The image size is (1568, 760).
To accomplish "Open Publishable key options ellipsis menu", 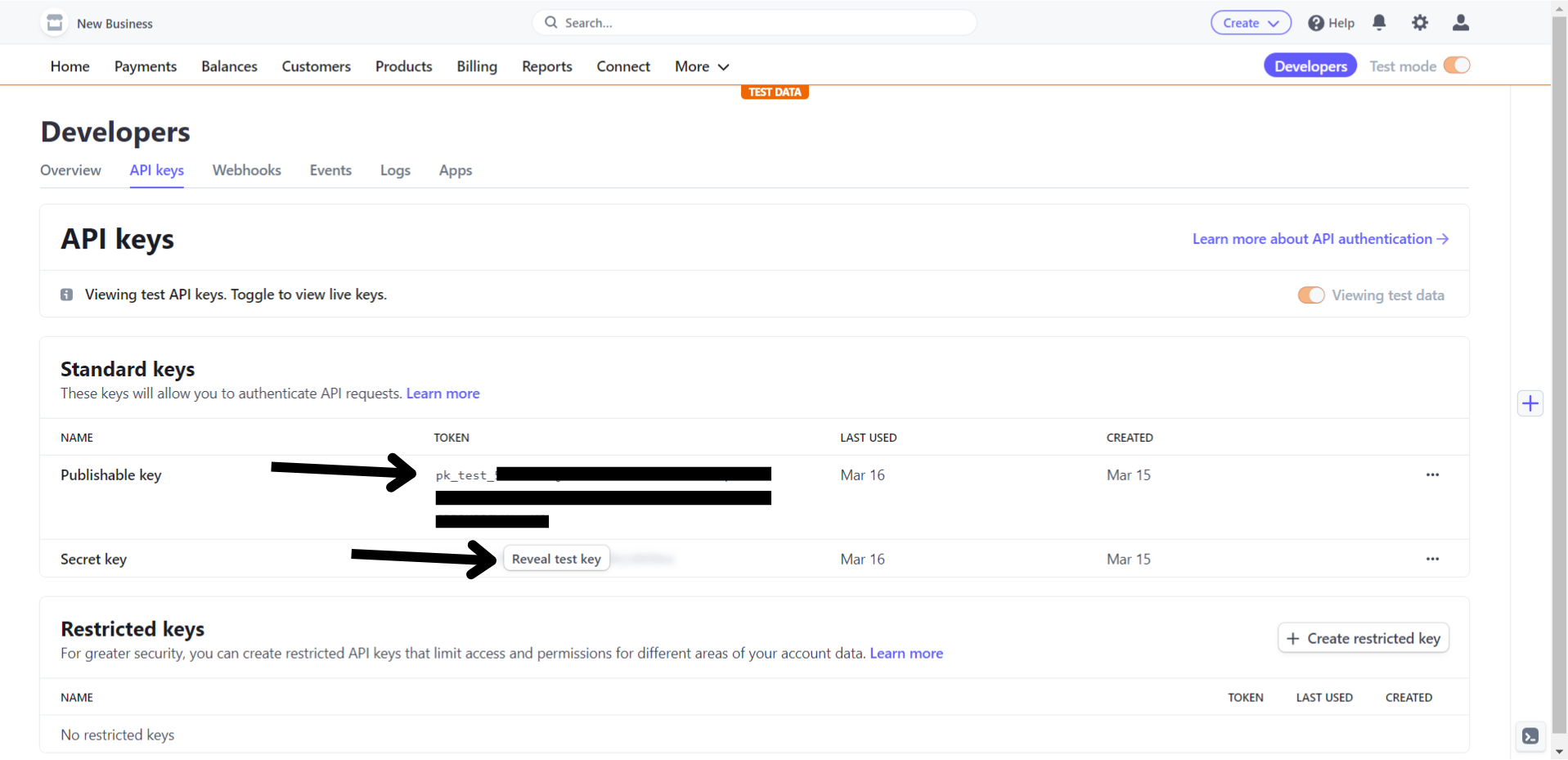I will [x=1432, y=475].
